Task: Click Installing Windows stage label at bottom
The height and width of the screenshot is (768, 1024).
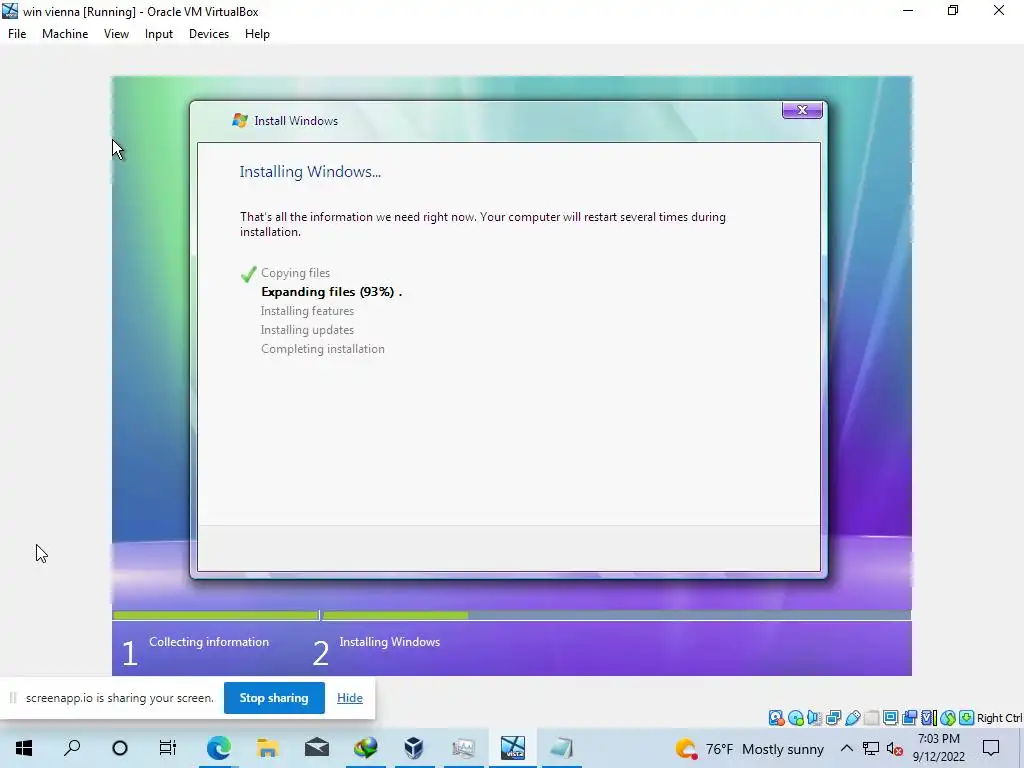Action: pyautogui.click(x=389, y=642)
